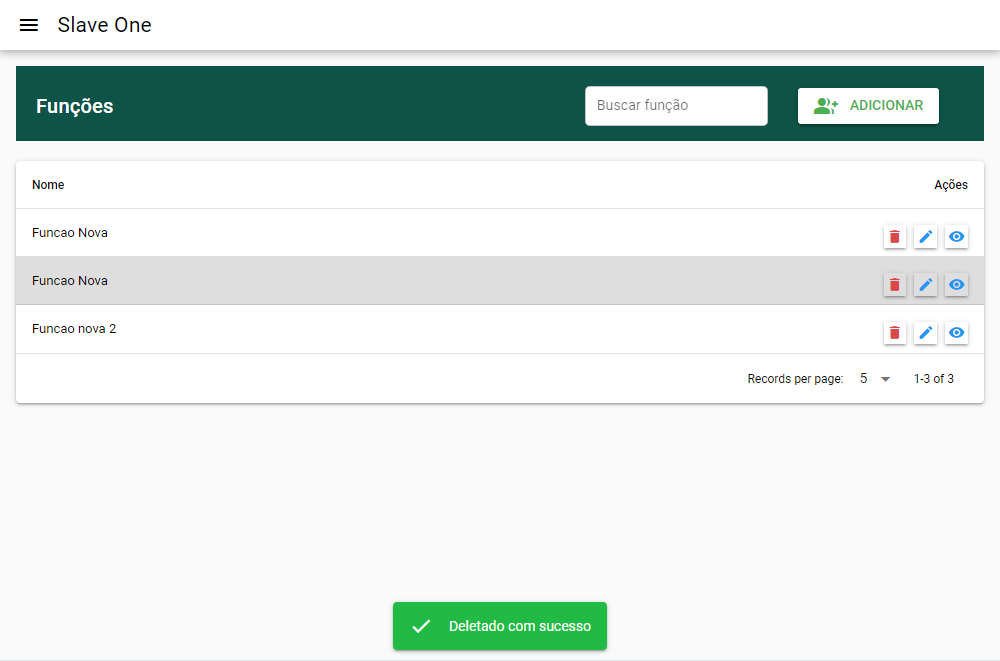Dismiss the Deletado com sucesso notification
Viewport: 1000px width, 661px height.
point(500,626)
